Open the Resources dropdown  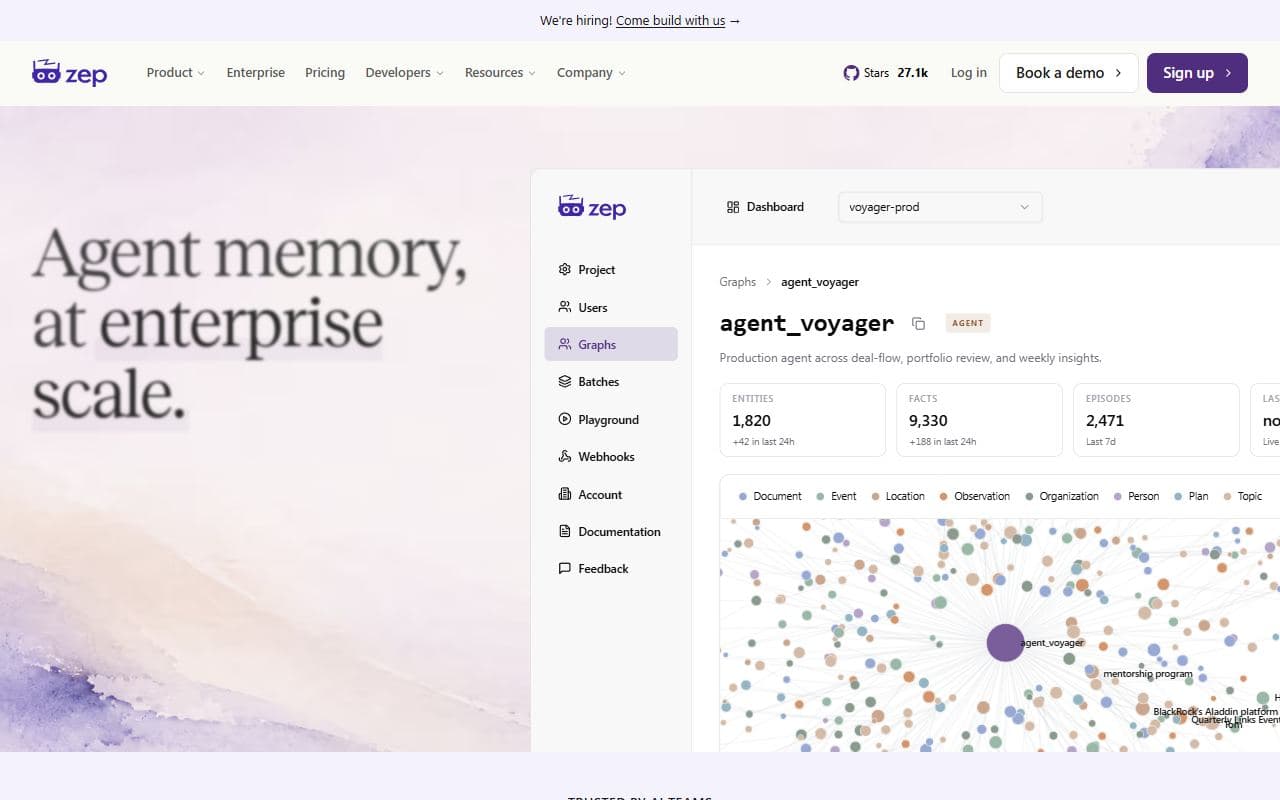pyautogui.click(x=500, y=73)
